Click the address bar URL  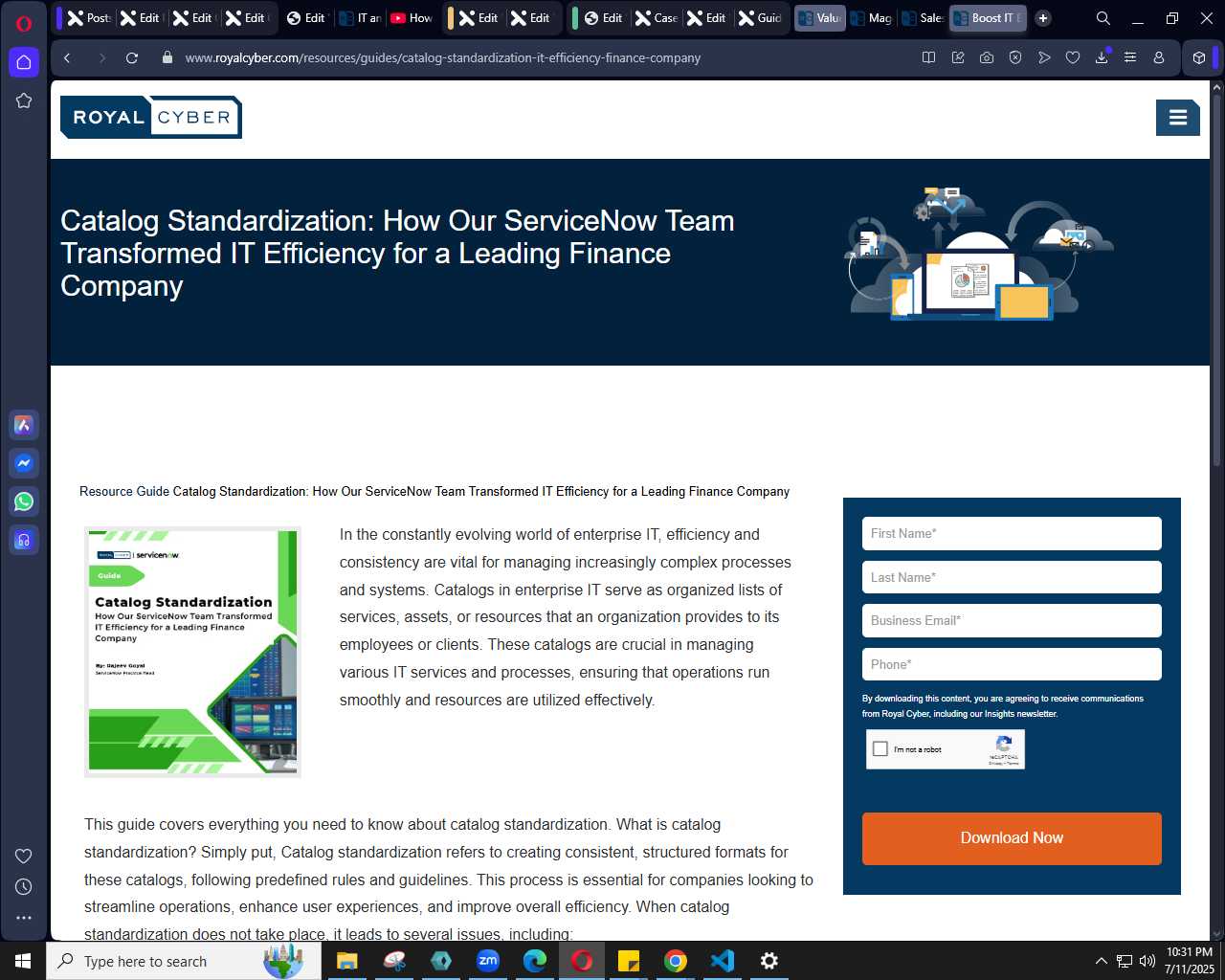443,57
